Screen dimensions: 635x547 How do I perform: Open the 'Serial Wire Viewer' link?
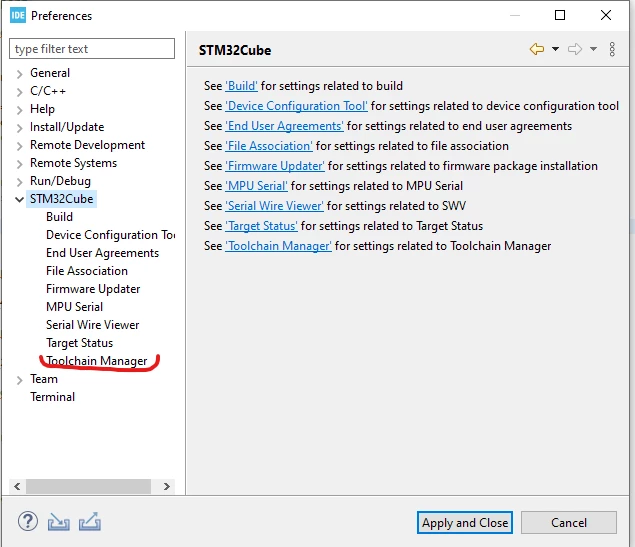[275, 206]
